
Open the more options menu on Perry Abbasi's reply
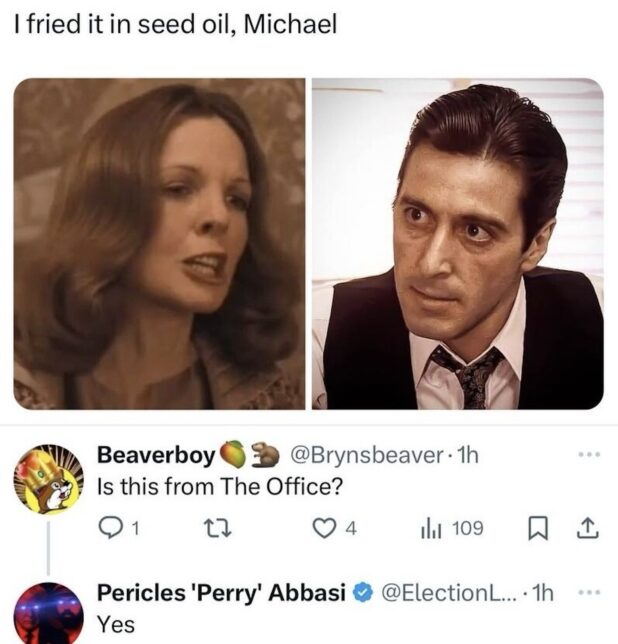(x=592, y=592)
